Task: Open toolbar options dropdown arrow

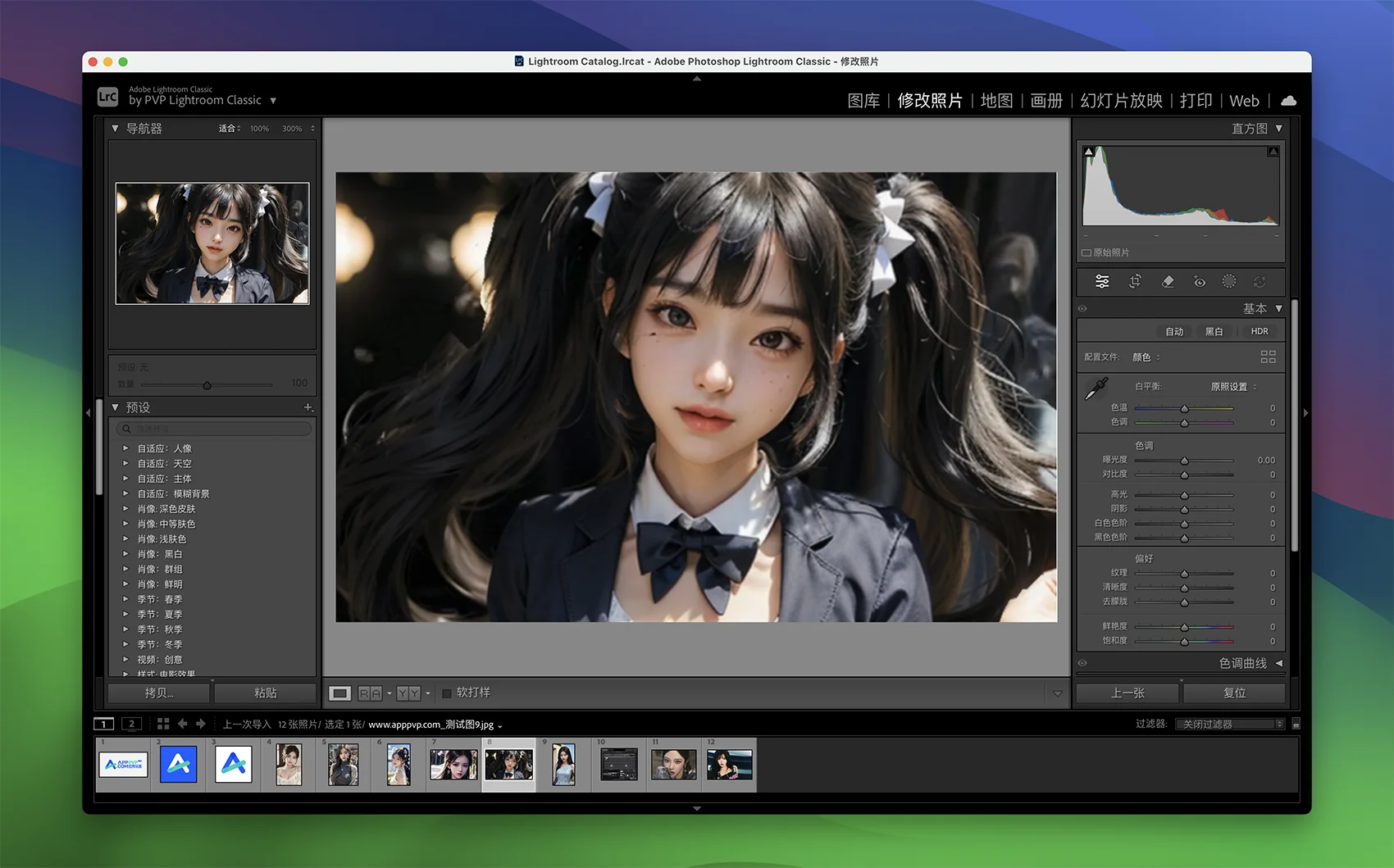Action: click(1058, 693)
